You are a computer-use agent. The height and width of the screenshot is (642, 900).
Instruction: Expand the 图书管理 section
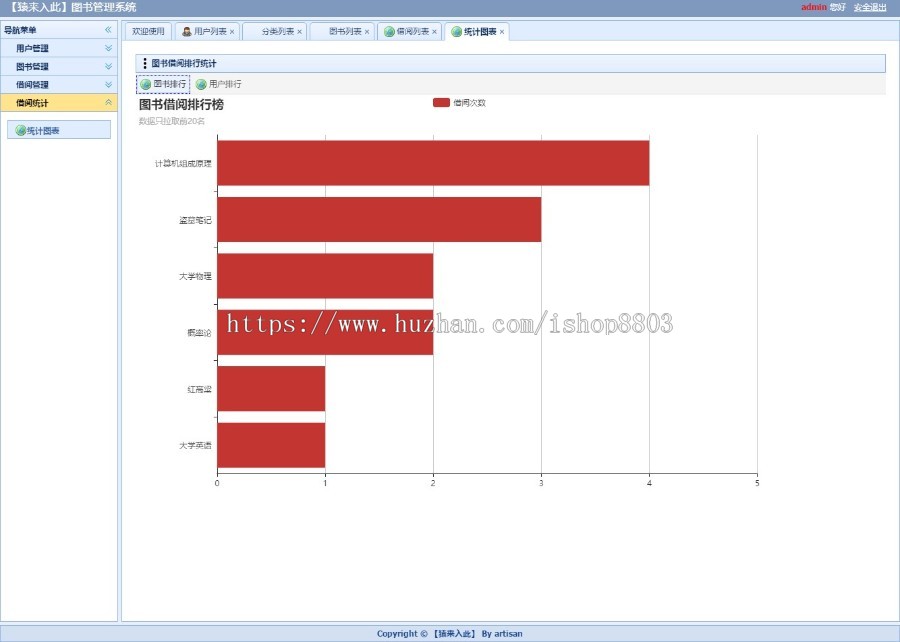click(108, 67)
